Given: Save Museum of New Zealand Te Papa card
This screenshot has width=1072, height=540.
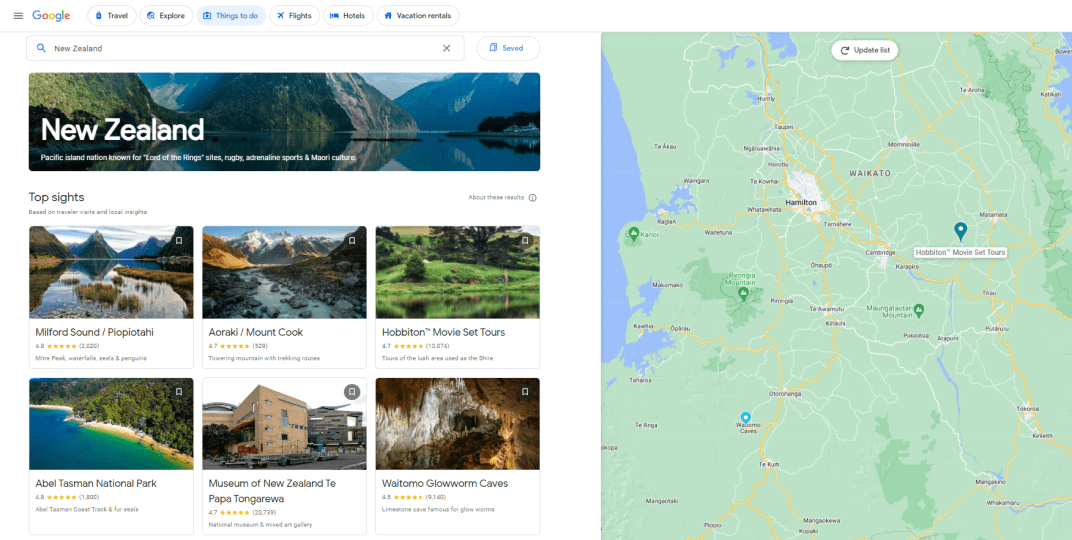Looking at the screenshot, I should (x=351, y=392).
